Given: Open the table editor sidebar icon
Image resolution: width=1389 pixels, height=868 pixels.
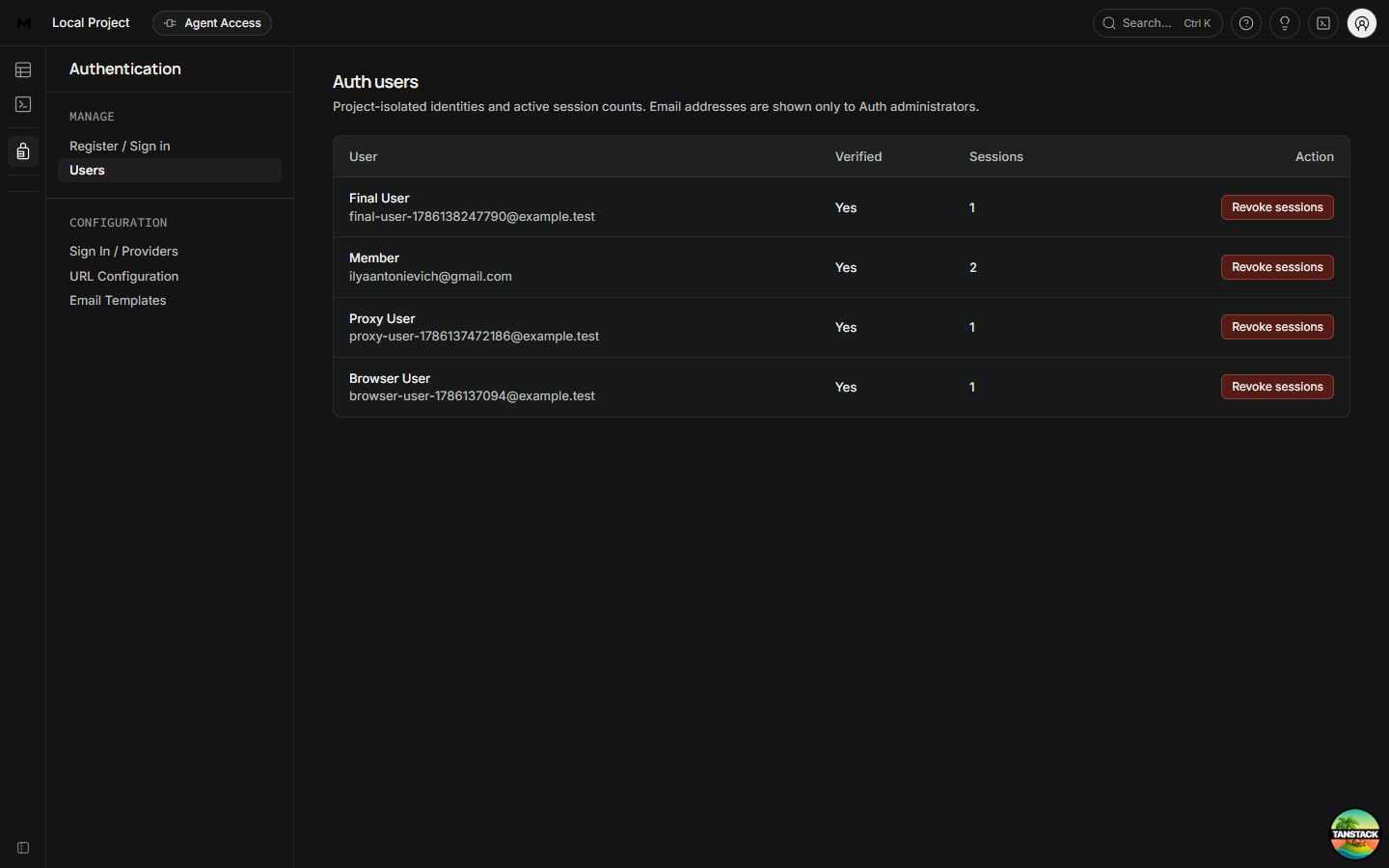Looking at the screenshot, I should coord(23,70).
